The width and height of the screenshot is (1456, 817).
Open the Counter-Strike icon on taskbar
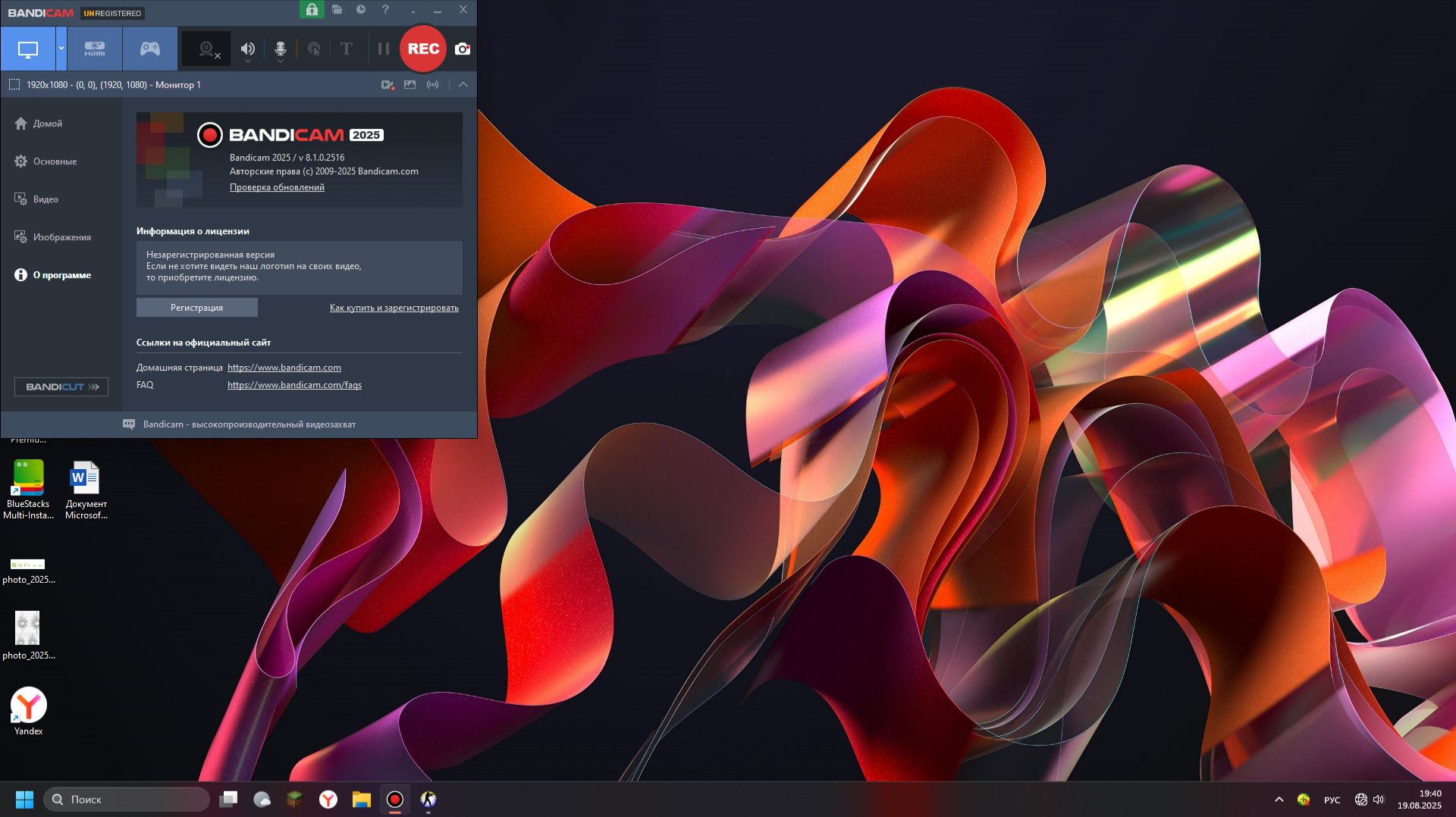click(x=428, y=800)
